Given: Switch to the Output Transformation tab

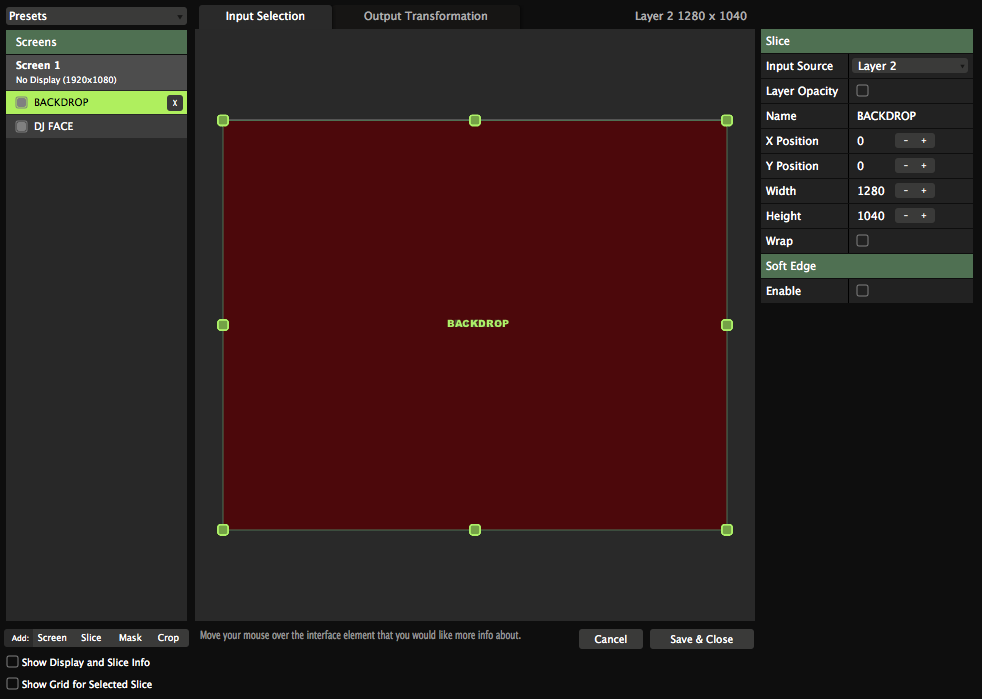Looking at the screenshot, I should 425,16.
